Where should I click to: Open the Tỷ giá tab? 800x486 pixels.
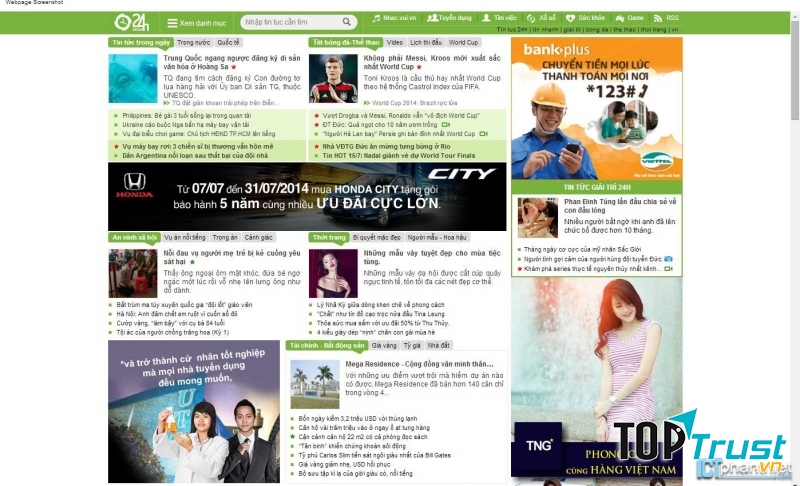click(412, 346)
